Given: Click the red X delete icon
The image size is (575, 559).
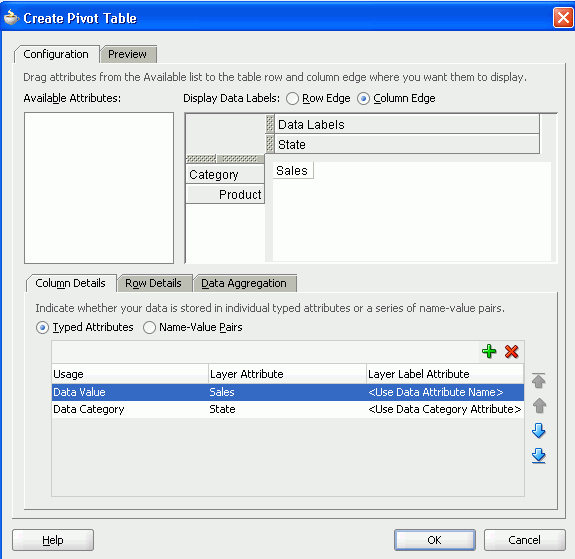Looking at the screenshot, I should pos(511,351).
